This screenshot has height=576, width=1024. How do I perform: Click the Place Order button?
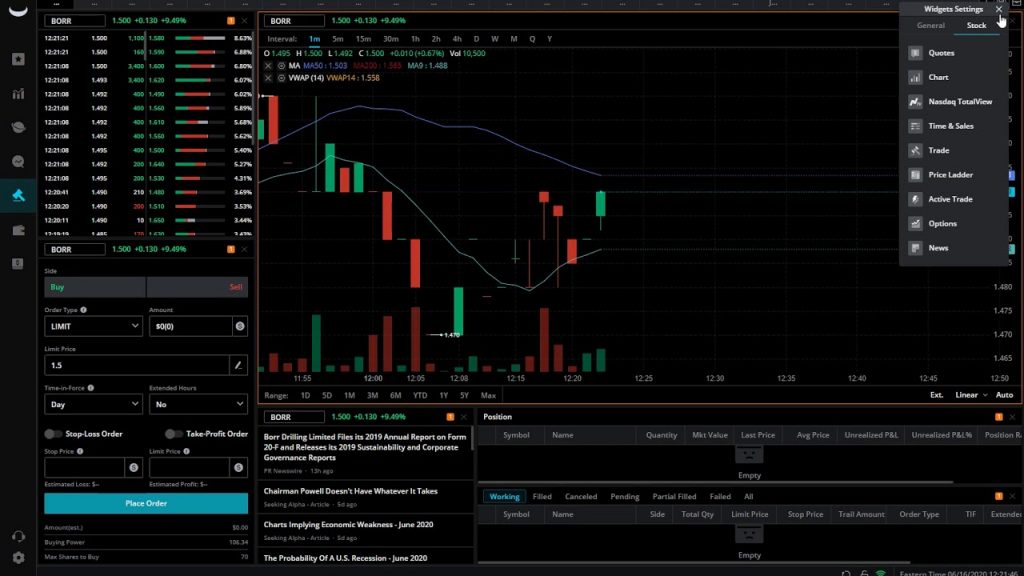(146, 503)
